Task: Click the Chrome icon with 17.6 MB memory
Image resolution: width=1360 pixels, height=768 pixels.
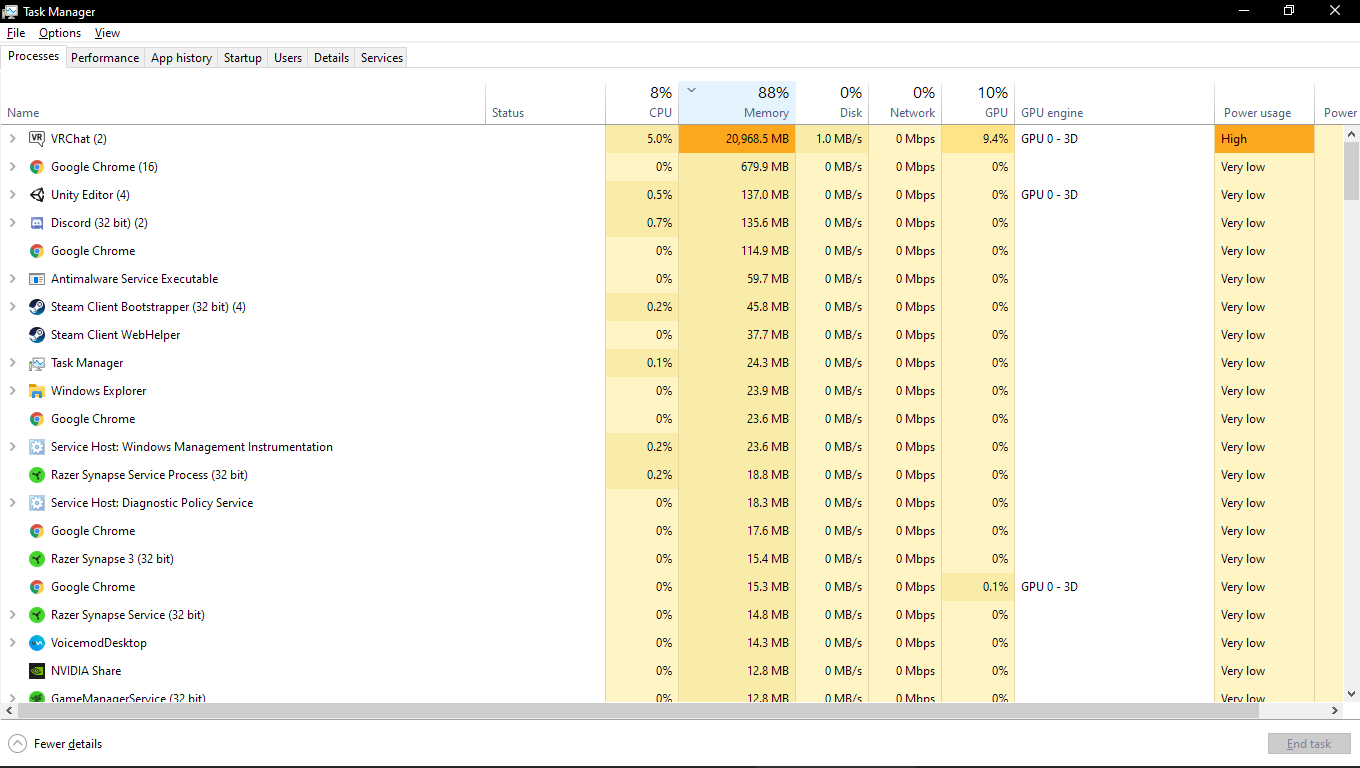Action: [x=37, y=531]
